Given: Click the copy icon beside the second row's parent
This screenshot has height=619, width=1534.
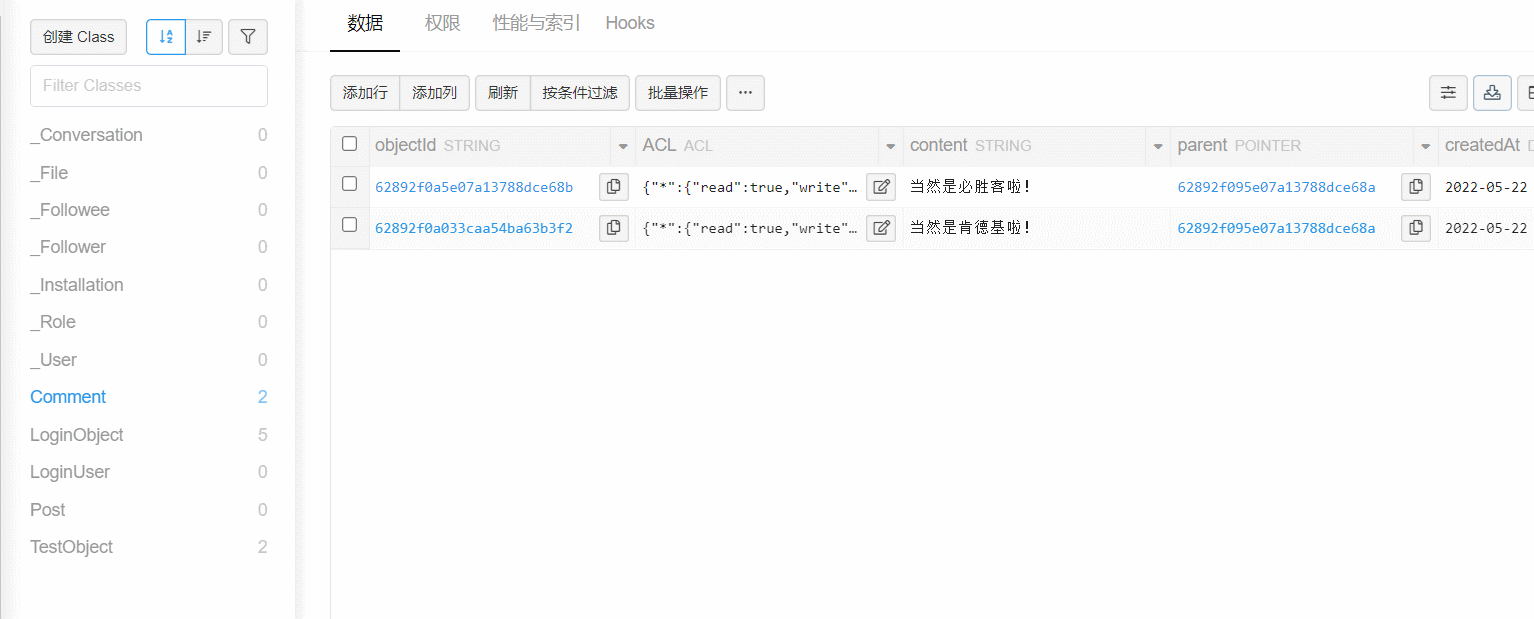Looking at the screenshot, I should click(x=1415, y=227).
